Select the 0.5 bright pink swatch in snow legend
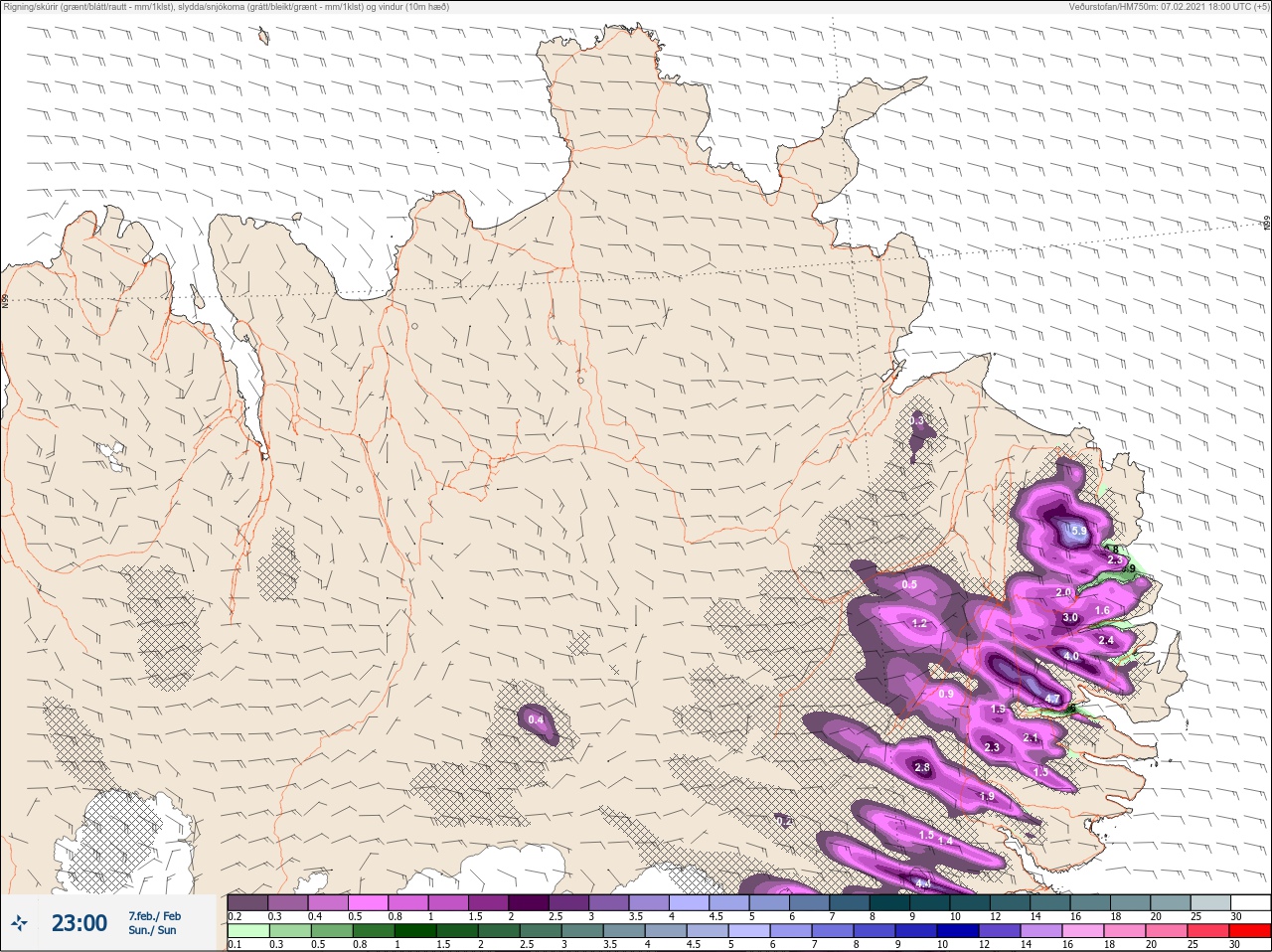Viewport: 1272px width, 952px height. (x=368, y=902)
